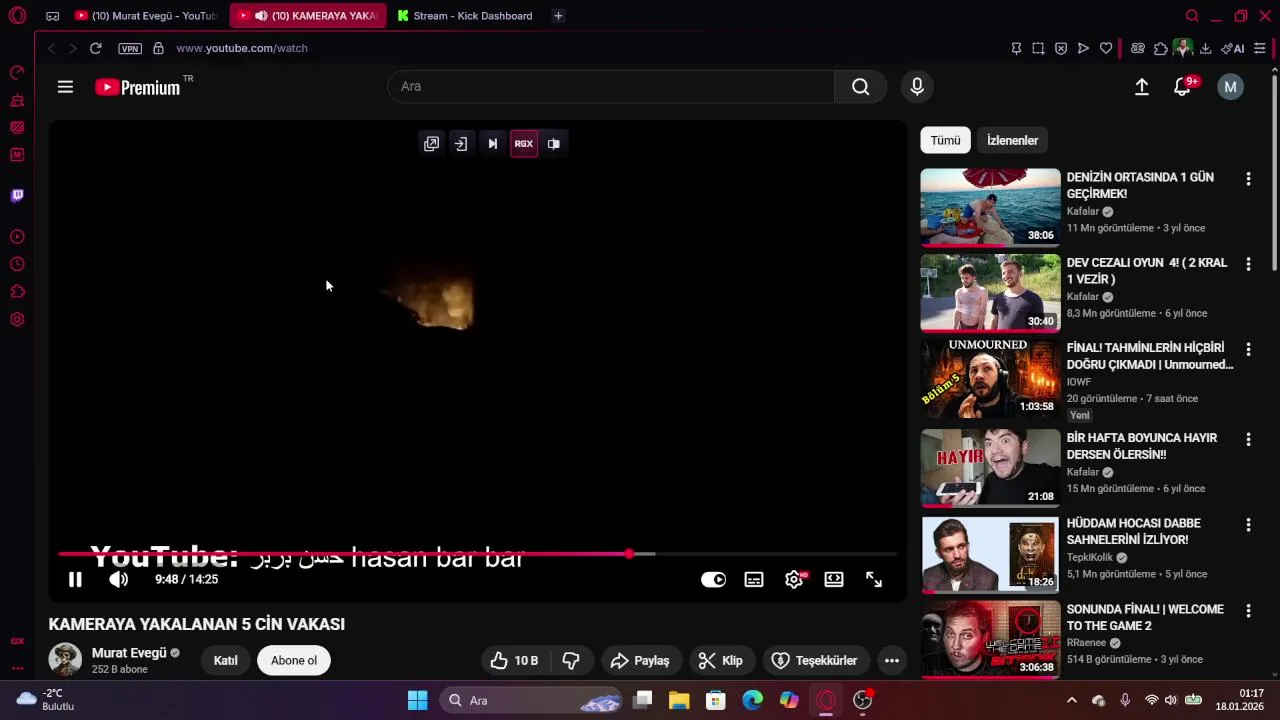Open browser downloads icon
Screen dimensions: 1280x720
(1205, 48)
